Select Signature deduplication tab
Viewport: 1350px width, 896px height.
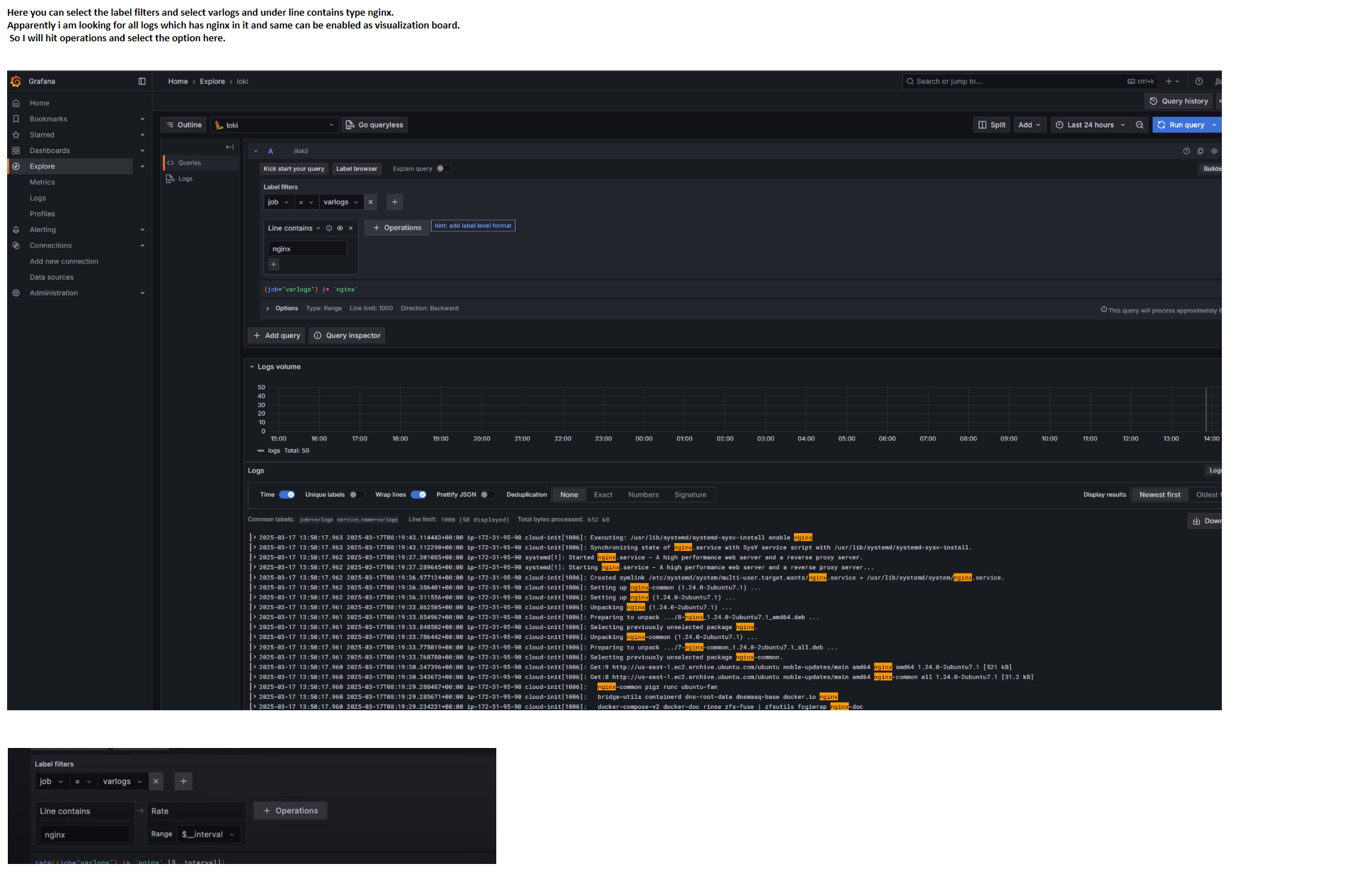coord(690,495)
